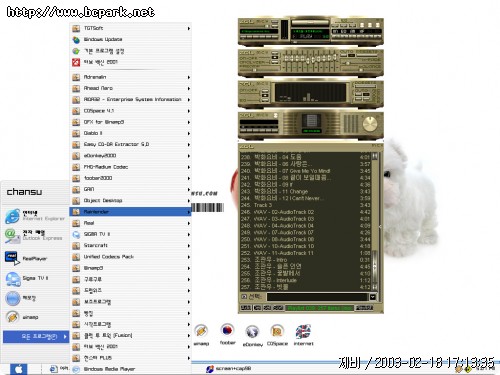Expand the Easy CD-DA Extractor submenu

click(130, 144)
